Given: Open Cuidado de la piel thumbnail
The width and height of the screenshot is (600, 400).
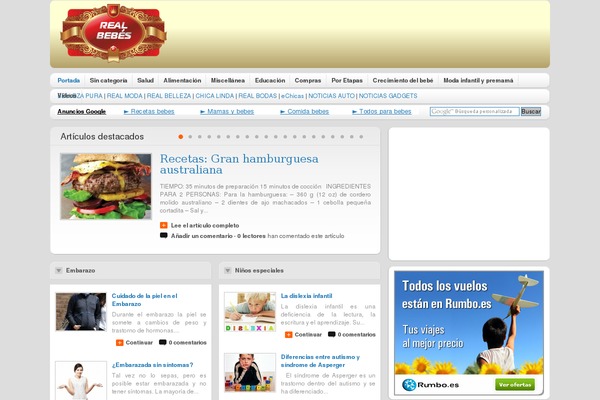Looking at the screenshot, I should (81, 312).
